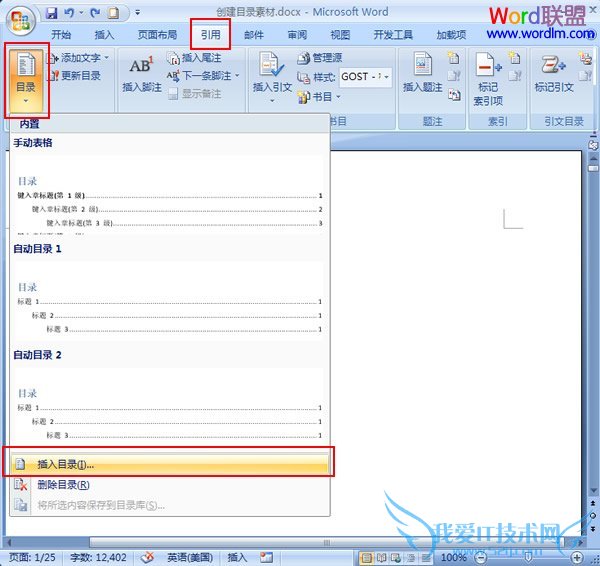Image resolution: width=600 pixels, height=566 pixels.
Task: Click insert table of figures icon in 题注 group
Action: click(x=453, y=58)
